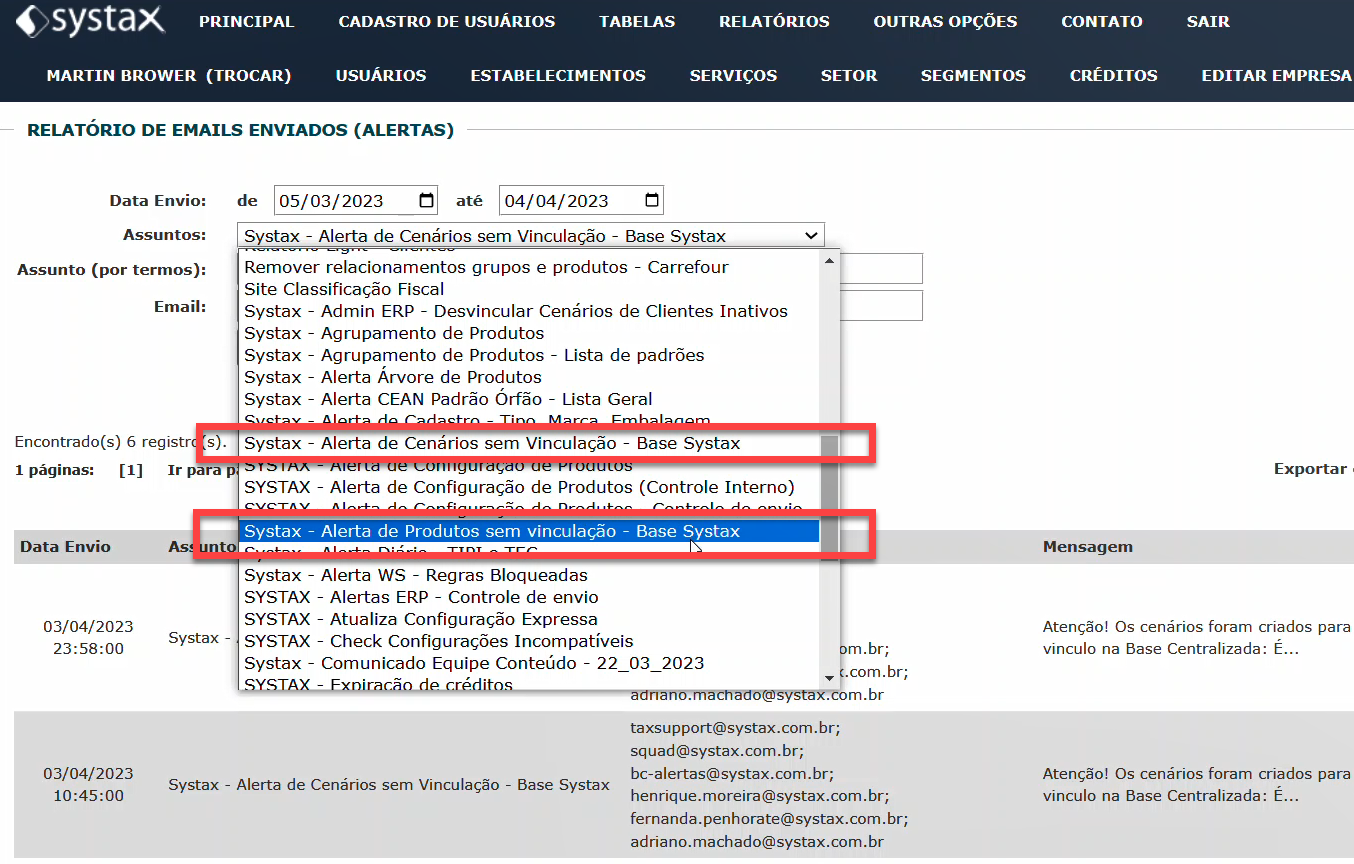The width and height of the screenshot is (1354, 864).
Task: Open the ESTABELECIMENTOS submenu
Action: coord(558,75)
